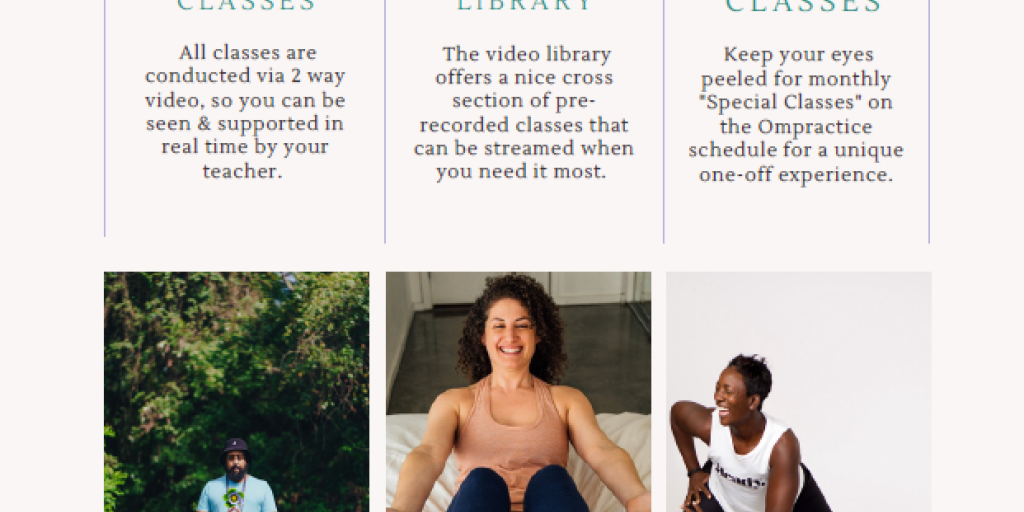Open the photo of woman in white tank top
This screenshot has height=512, width=1024.
pyautogui.click(x=799, y=392)
